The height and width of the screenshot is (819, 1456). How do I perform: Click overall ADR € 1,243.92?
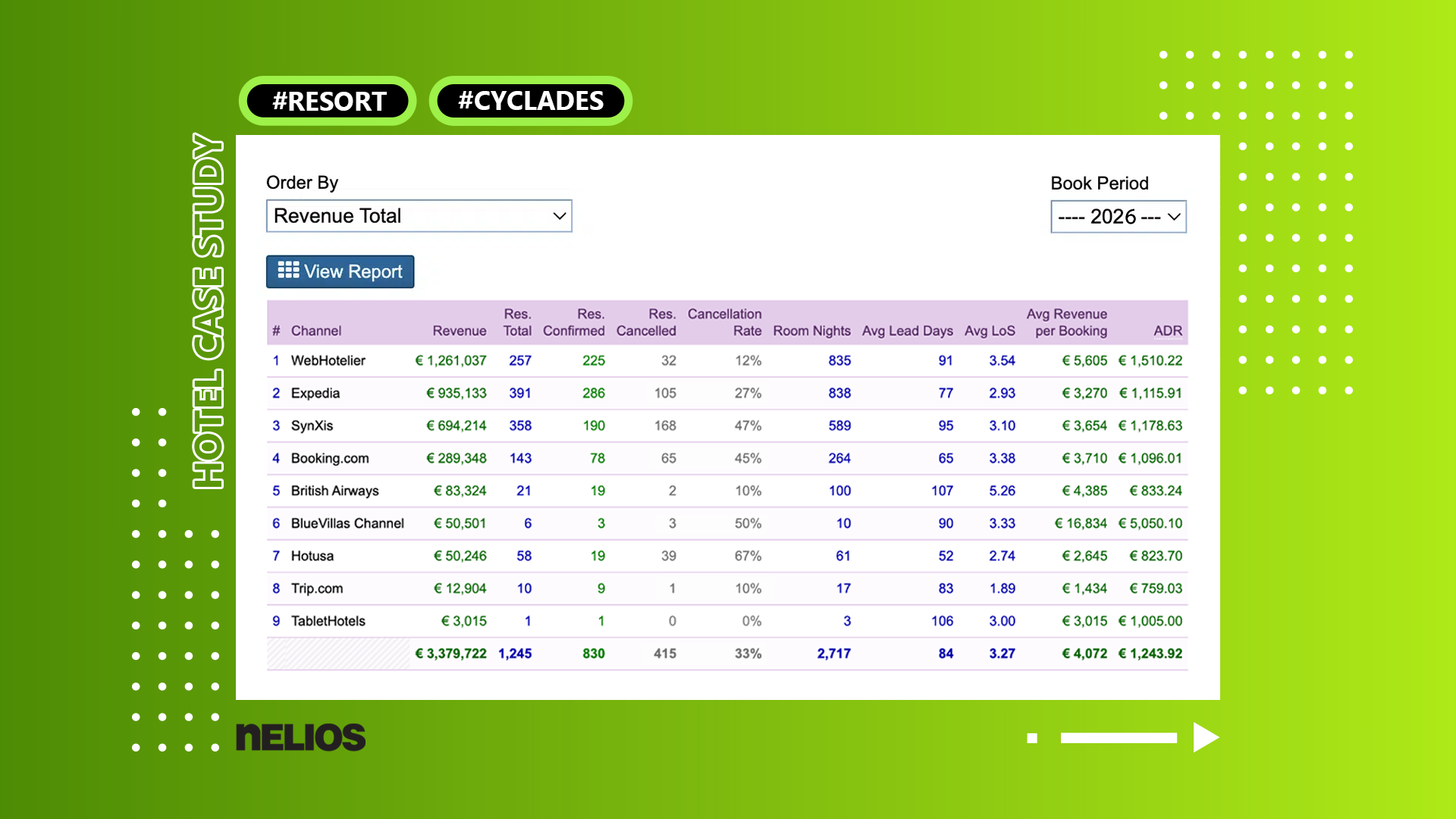tap(1150, 654)
